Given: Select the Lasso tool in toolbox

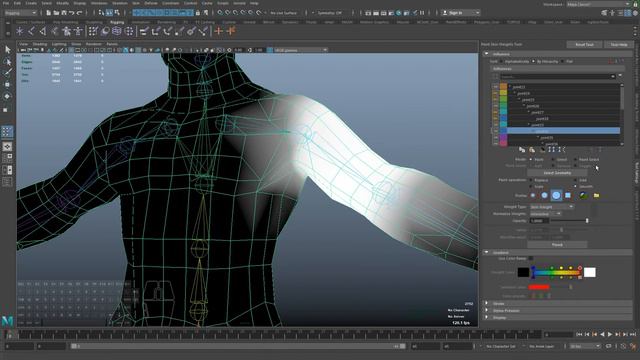Looking at the screenshot, I should click(7, 62).
